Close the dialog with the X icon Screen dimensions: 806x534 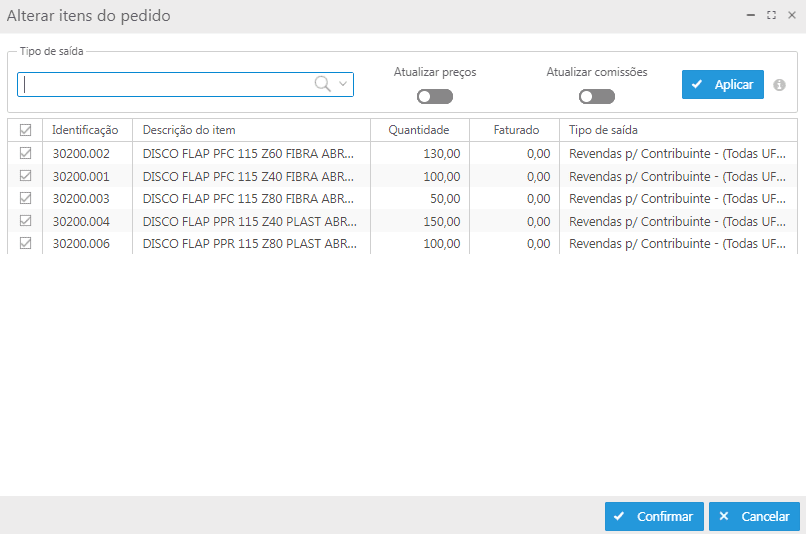click(791, 15)
